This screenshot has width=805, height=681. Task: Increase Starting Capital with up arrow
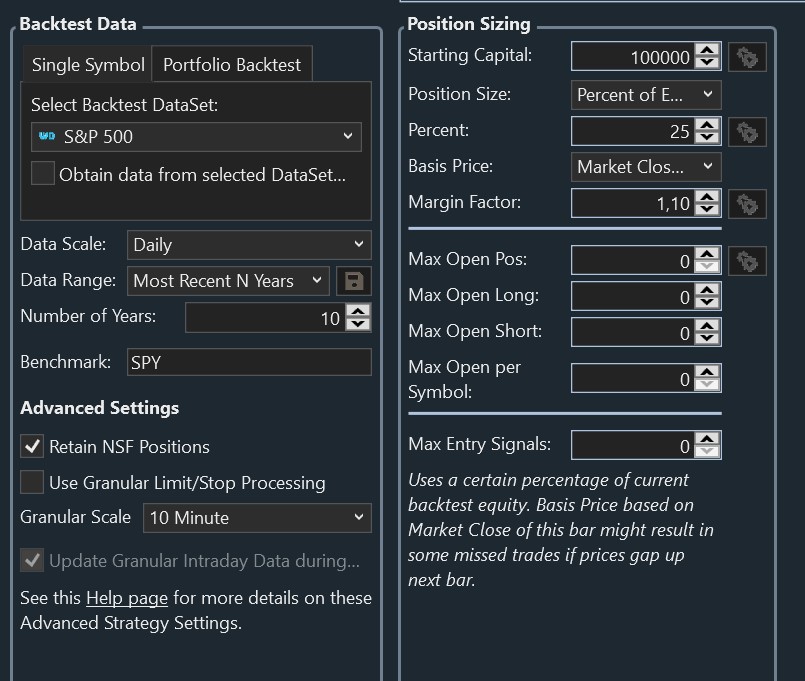click(707, 51)
